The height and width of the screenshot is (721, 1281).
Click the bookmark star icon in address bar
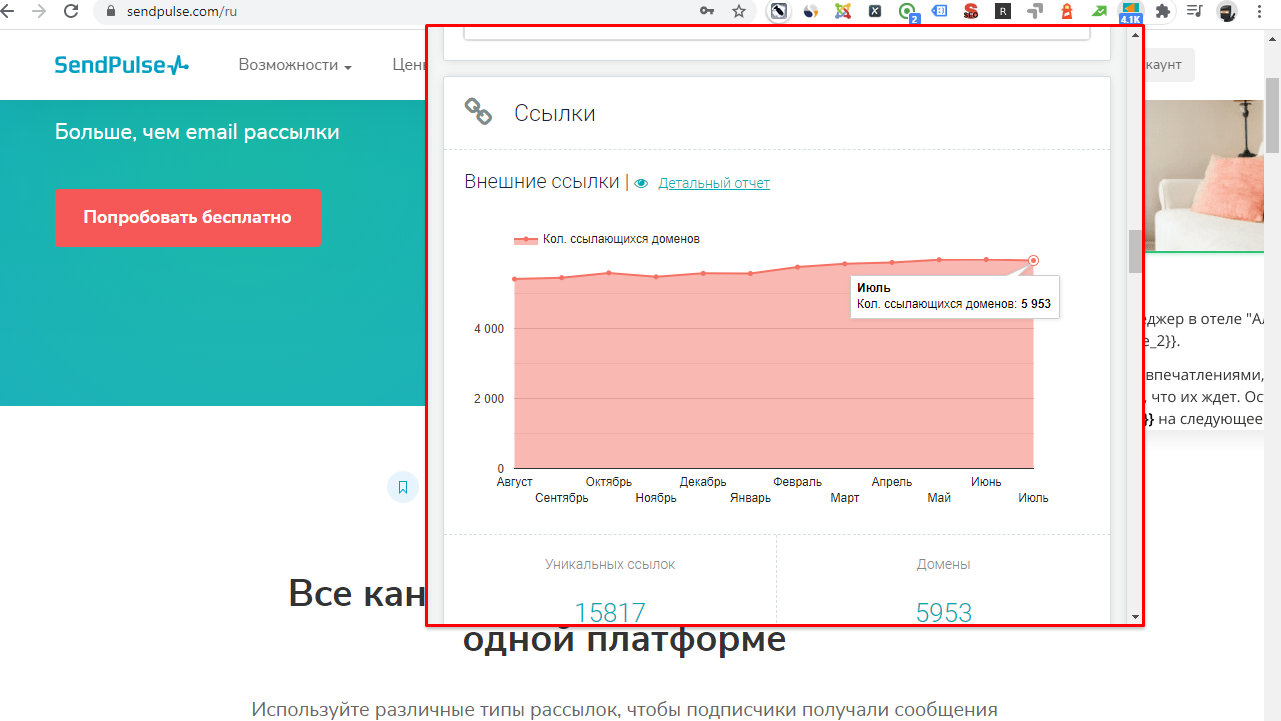click(739, 12)
